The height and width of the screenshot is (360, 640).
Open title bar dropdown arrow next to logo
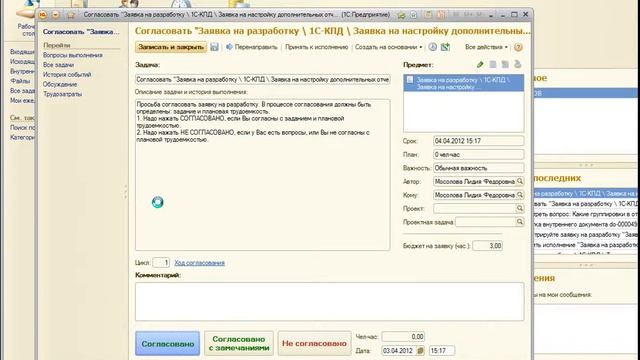pyautogui.click(x=56, y=15)
